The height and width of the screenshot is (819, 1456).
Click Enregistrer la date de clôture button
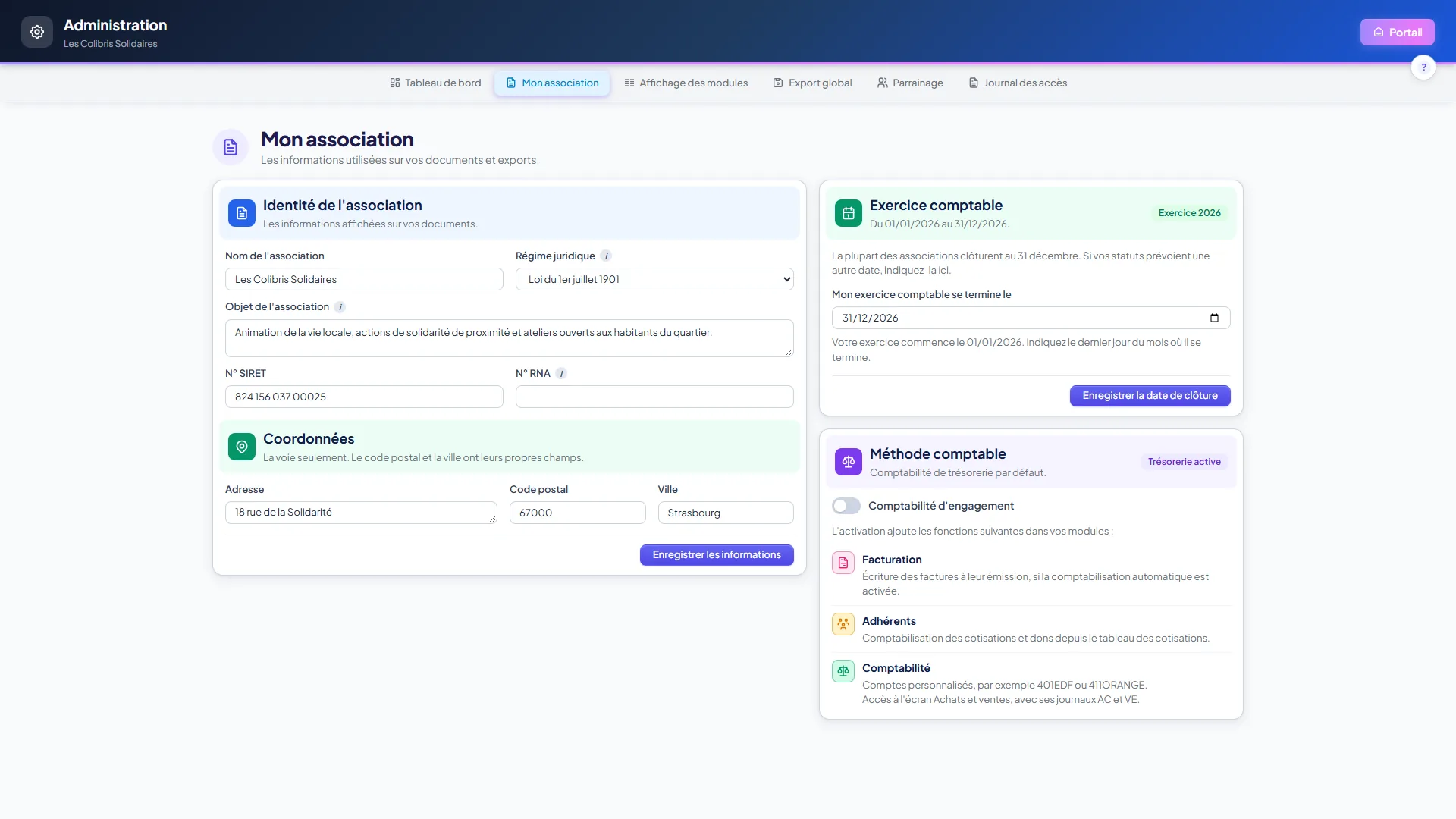pos(1150,396)
